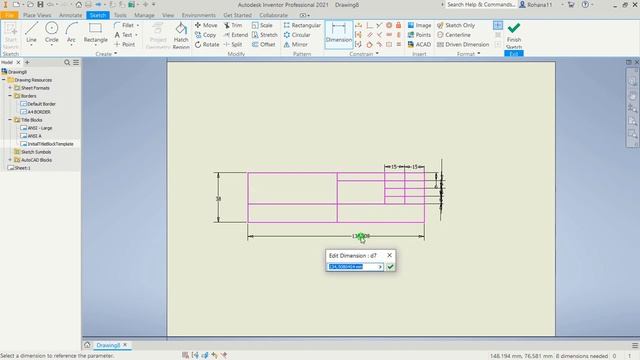Apply the concentric constraint
The height and width of the screenshot is (360, 640).
click(x=389, y=25)
